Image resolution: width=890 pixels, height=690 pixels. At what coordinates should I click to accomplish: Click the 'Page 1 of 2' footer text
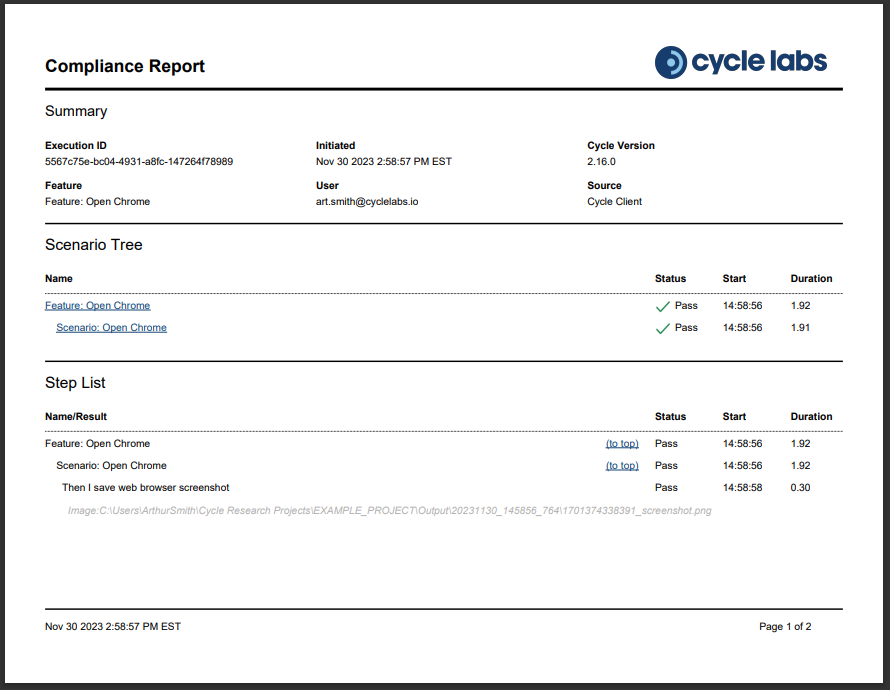(x=785, y=627)
